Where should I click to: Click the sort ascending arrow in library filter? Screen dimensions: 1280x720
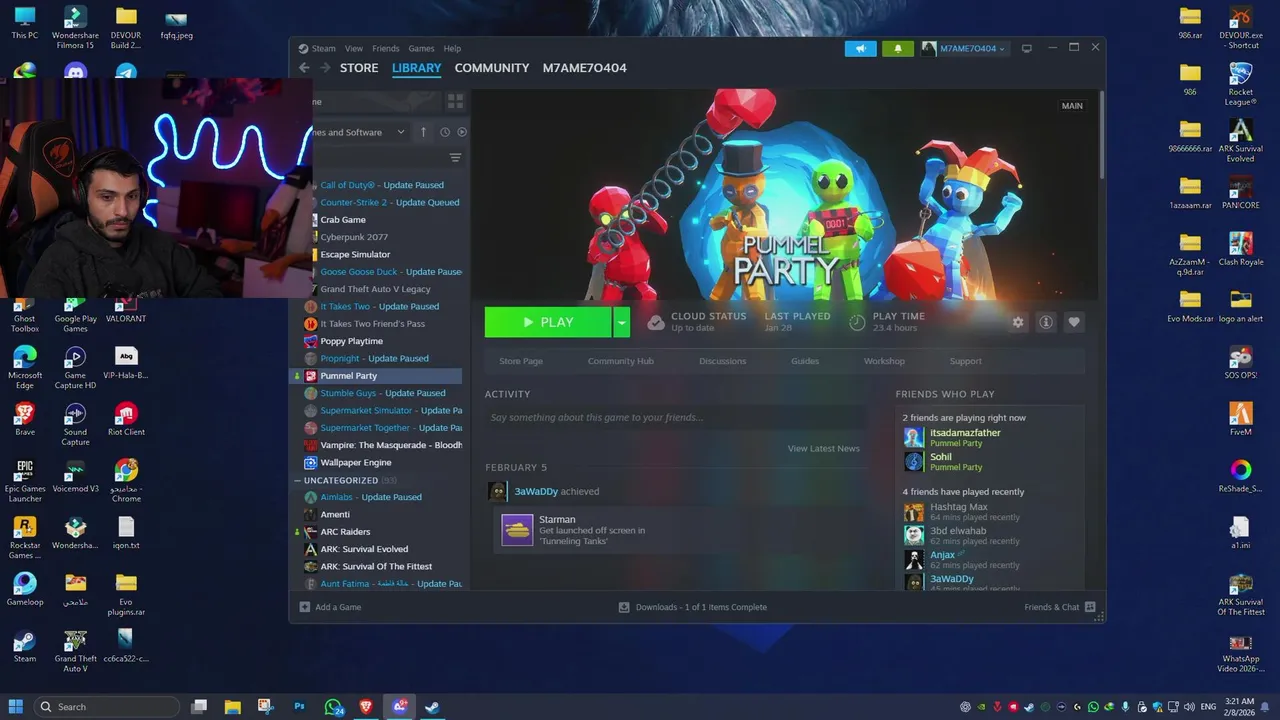point(423,132)
